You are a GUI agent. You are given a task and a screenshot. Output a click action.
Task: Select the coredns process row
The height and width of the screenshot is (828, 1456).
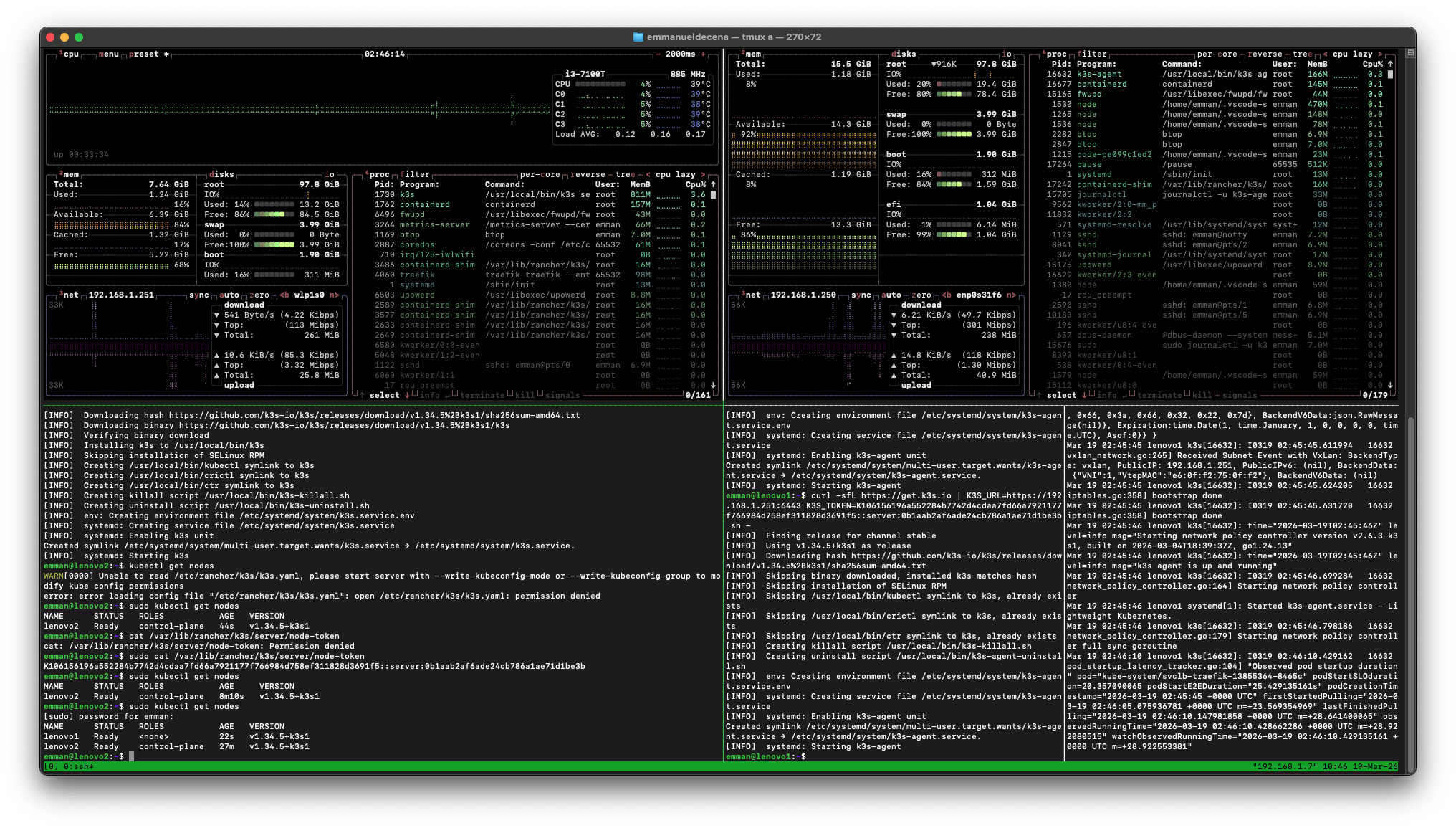[539, 244]
